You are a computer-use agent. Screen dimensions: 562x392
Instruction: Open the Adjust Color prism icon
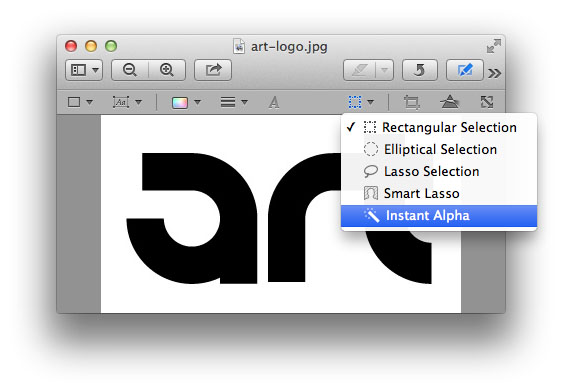pyautogui.click(x=449, y=102)
